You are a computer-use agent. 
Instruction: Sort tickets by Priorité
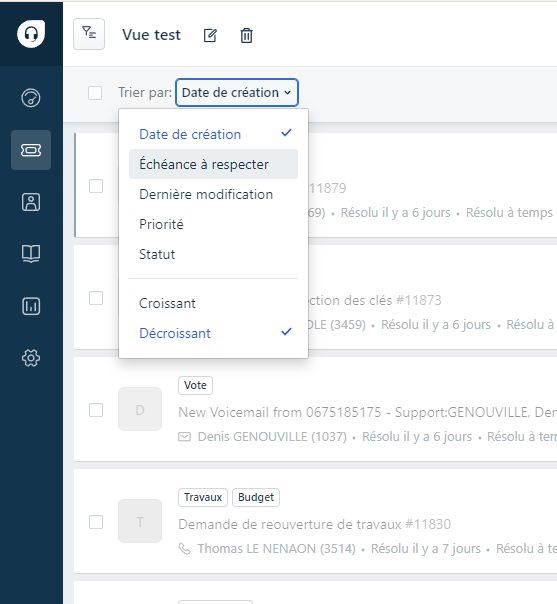[213, 224]
